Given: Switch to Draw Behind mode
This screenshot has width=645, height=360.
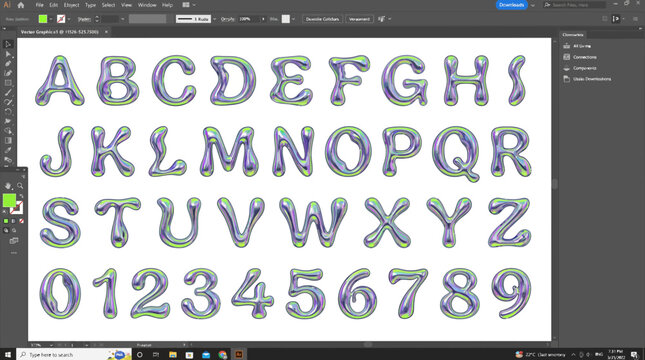Looking at the screenshot, I should (14, 230).
